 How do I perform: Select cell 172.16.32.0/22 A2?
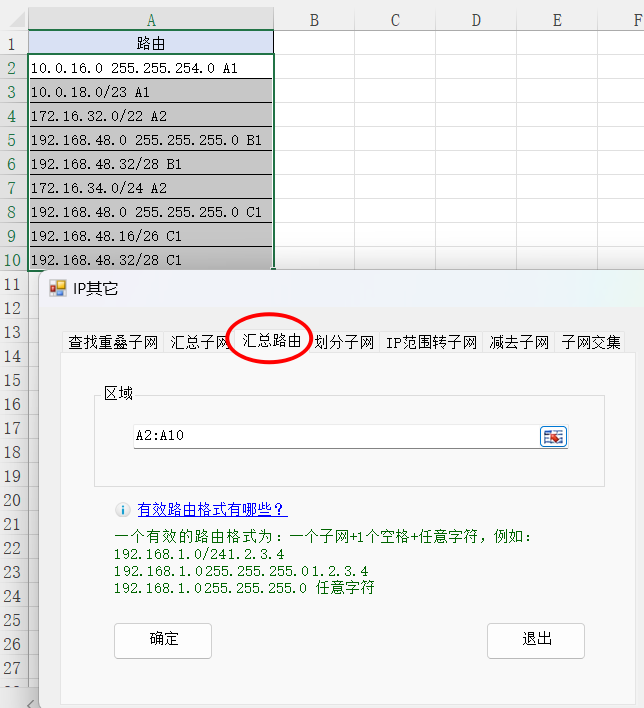151,116
